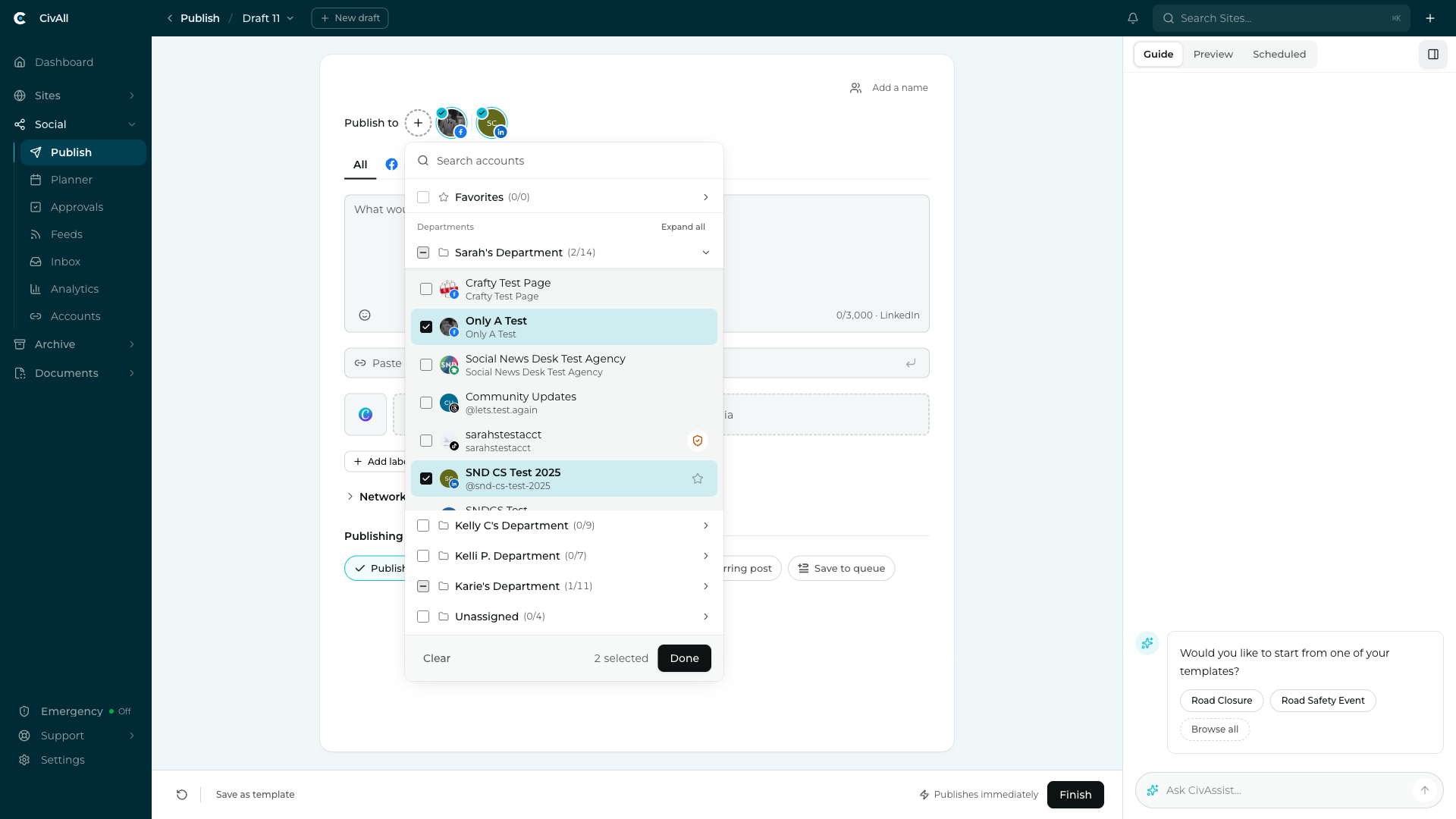
Task: Switch to the Preview tab
Action: coord(1213,54)
